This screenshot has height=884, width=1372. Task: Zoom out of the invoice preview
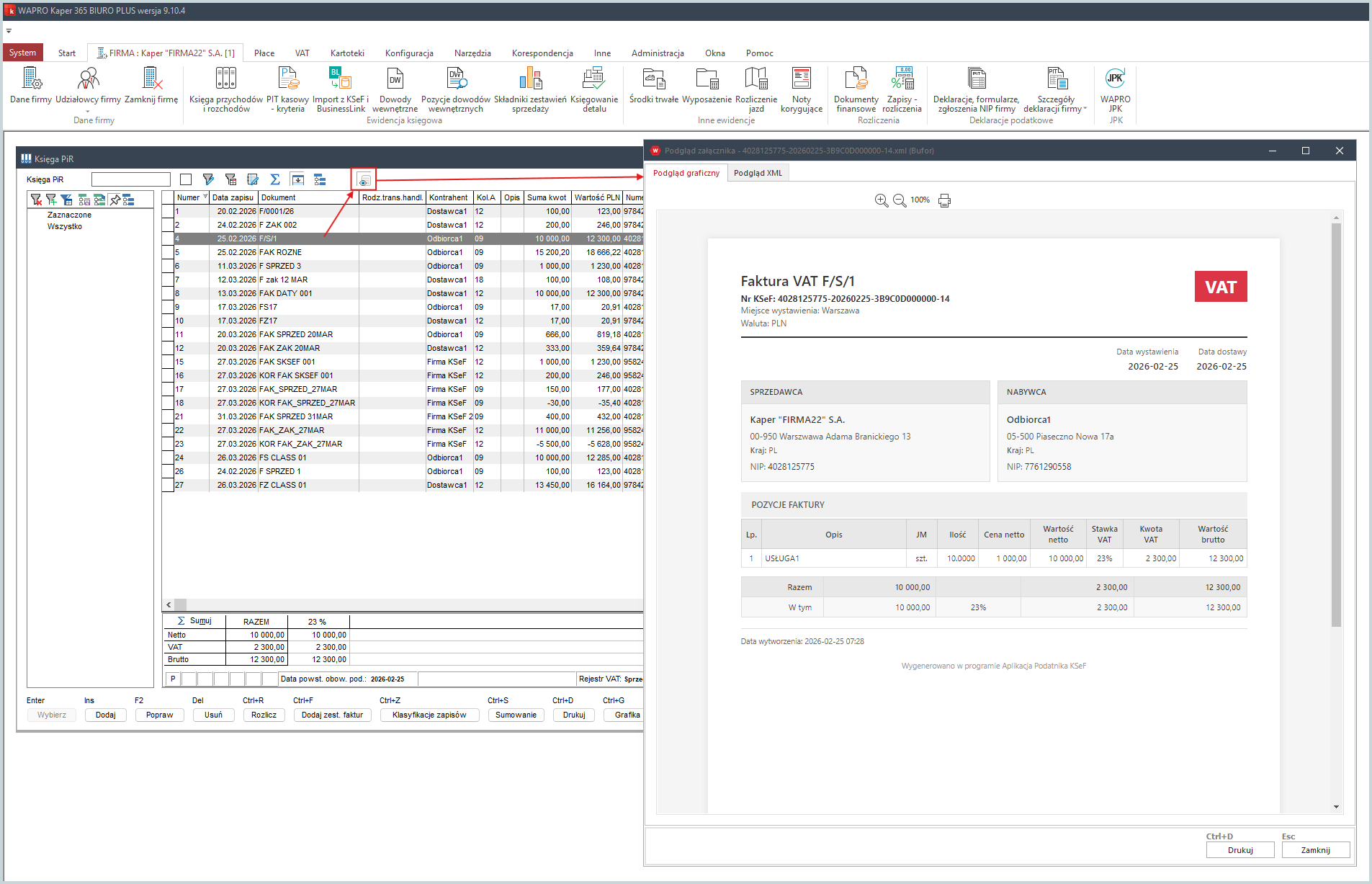point(900,200)
